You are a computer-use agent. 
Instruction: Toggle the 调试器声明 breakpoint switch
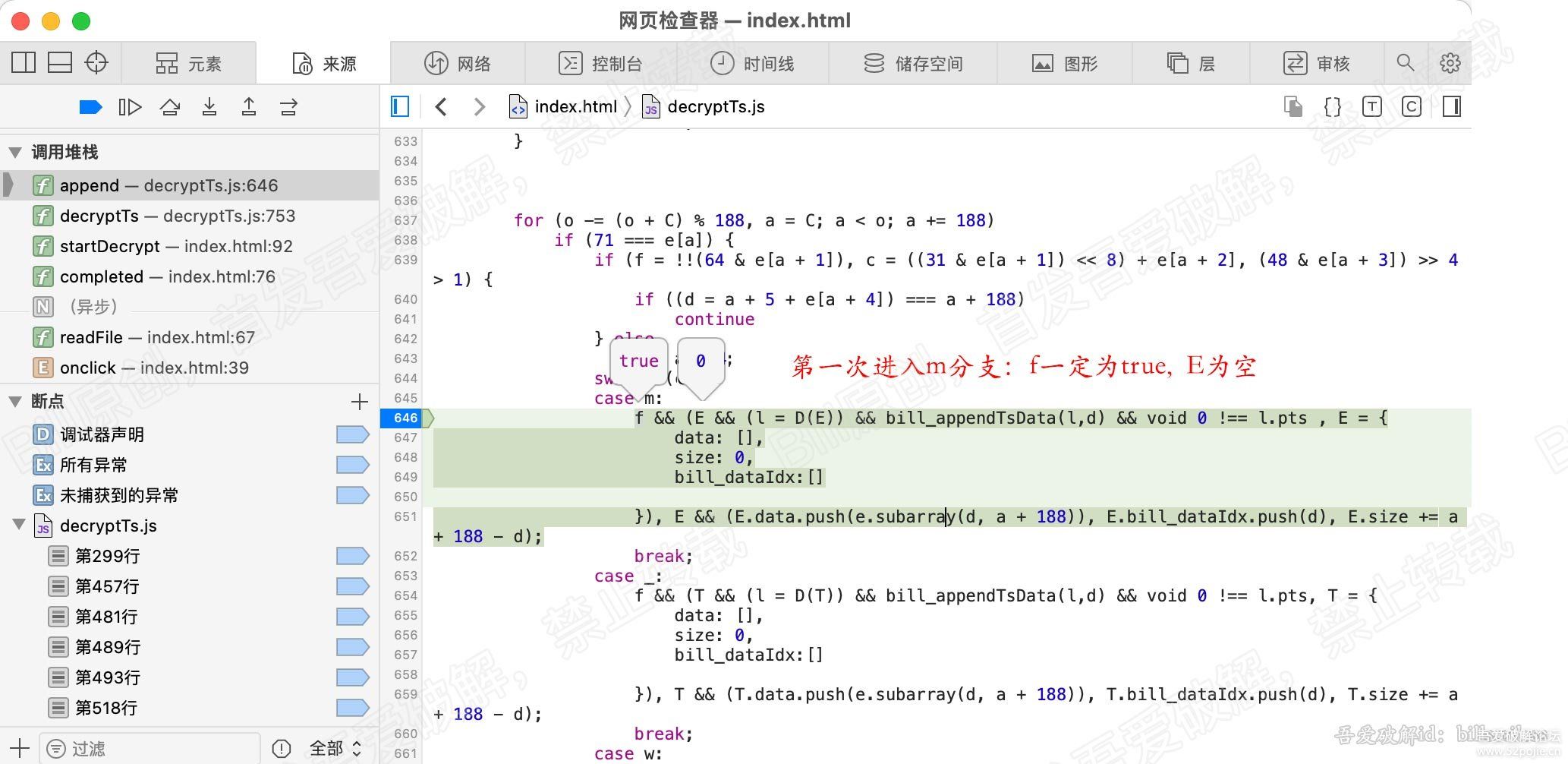352,434
